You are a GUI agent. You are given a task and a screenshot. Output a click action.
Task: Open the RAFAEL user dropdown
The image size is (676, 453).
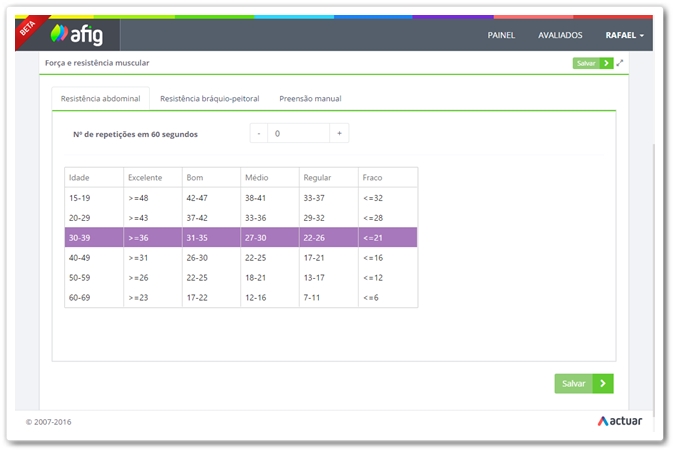[624, 35]
